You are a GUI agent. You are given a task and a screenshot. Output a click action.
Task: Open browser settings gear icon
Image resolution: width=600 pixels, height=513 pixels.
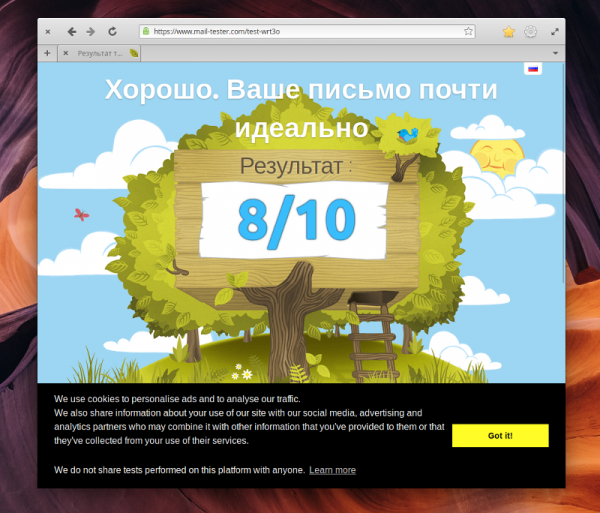(x=531, y=32)
